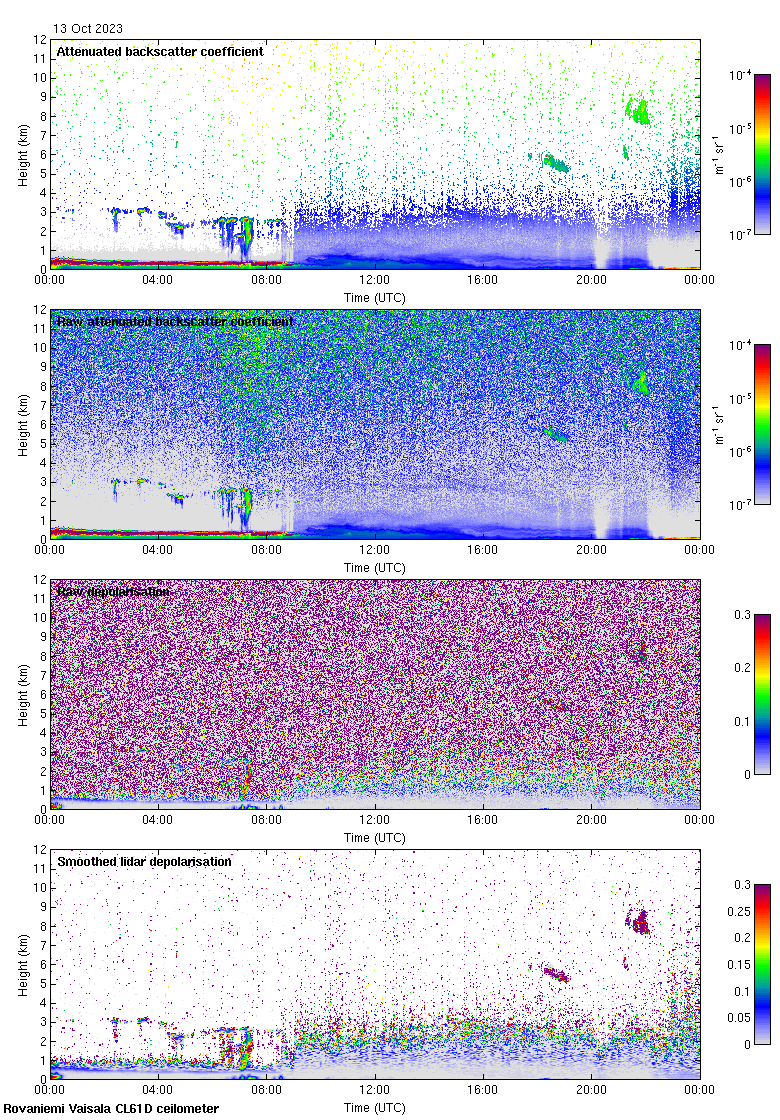The height and width of the screenshot is (1120, 780).
Task: Click Time (UTC) label under raw backscatter plot
Action: point(374,568)
